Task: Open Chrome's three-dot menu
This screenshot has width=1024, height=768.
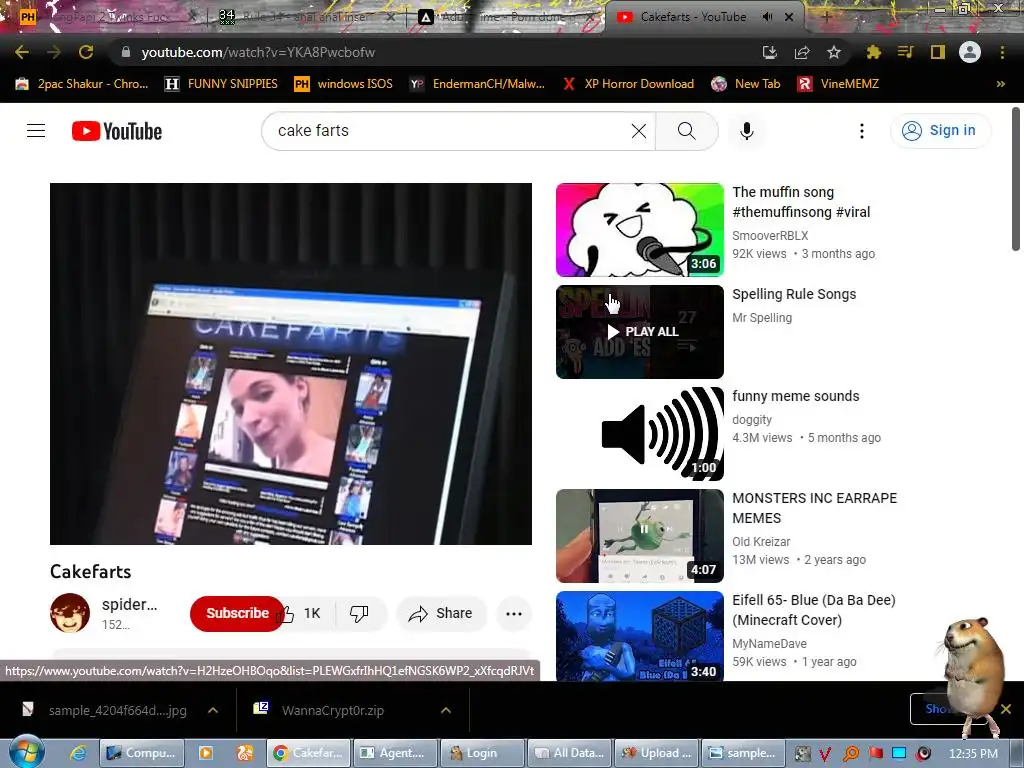Action: click(x=1002, y=52)
